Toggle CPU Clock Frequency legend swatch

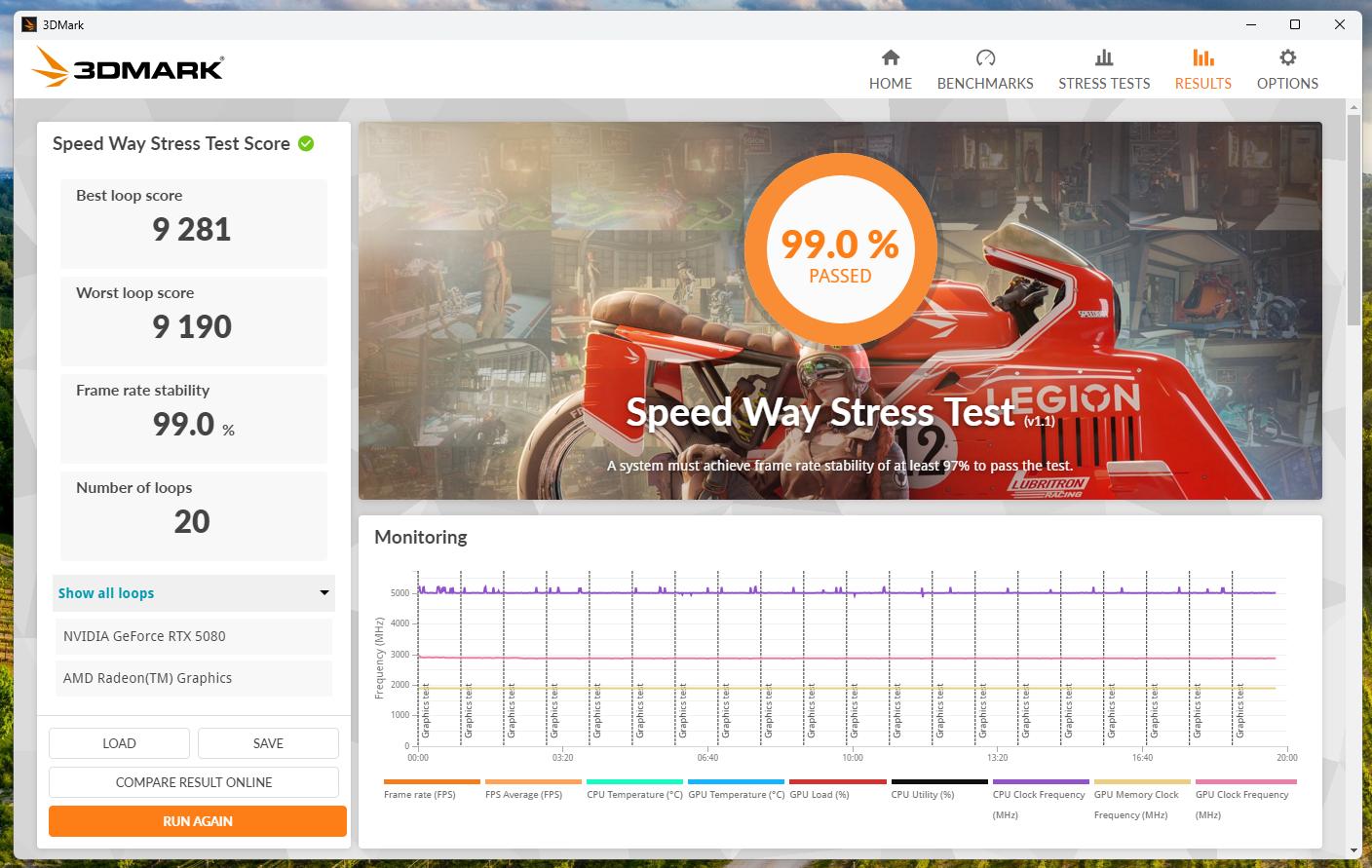[x=1041, y=781]
